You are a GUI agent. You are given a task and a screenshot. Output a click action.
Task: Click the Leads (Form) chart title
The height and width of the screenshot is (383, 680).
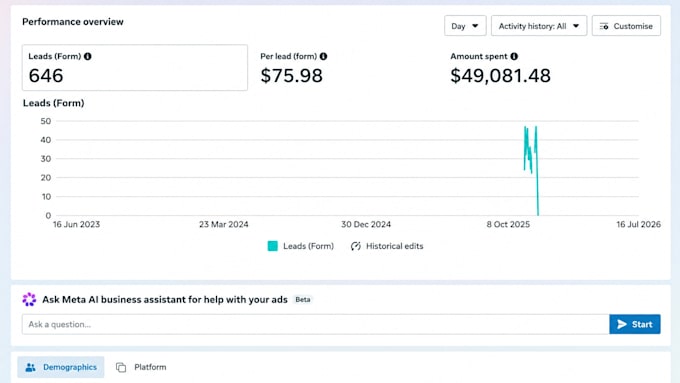click(x=53, y=103)
